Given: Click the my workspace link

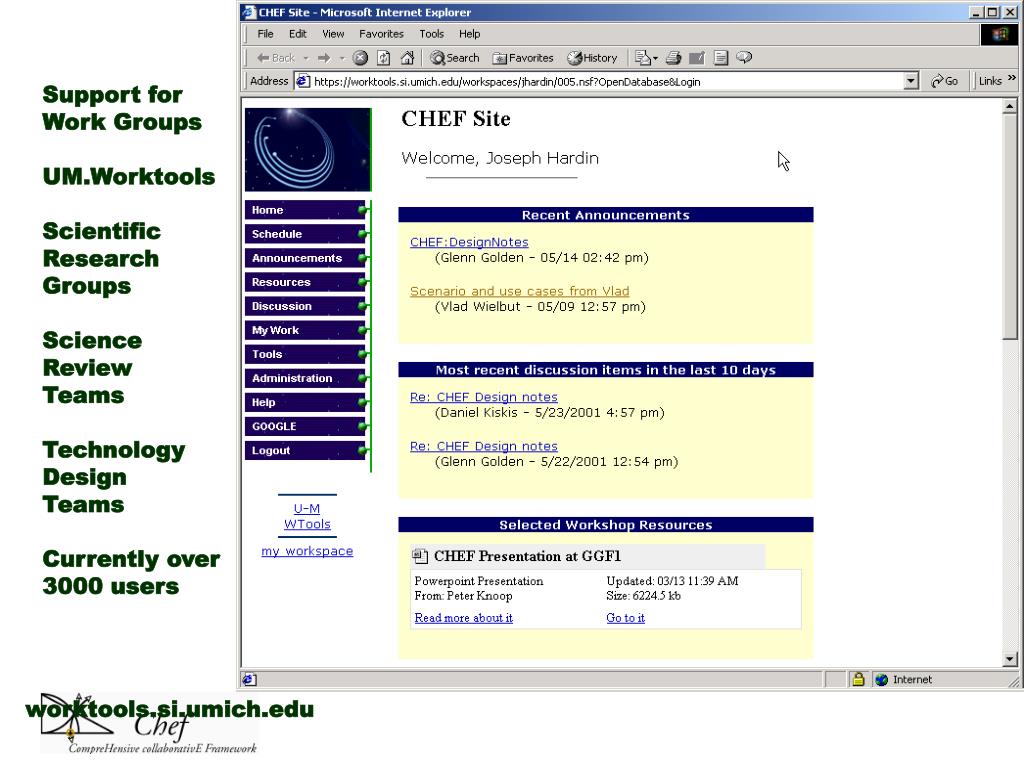Looking at the screenshot, I should (x=307, y=551).
